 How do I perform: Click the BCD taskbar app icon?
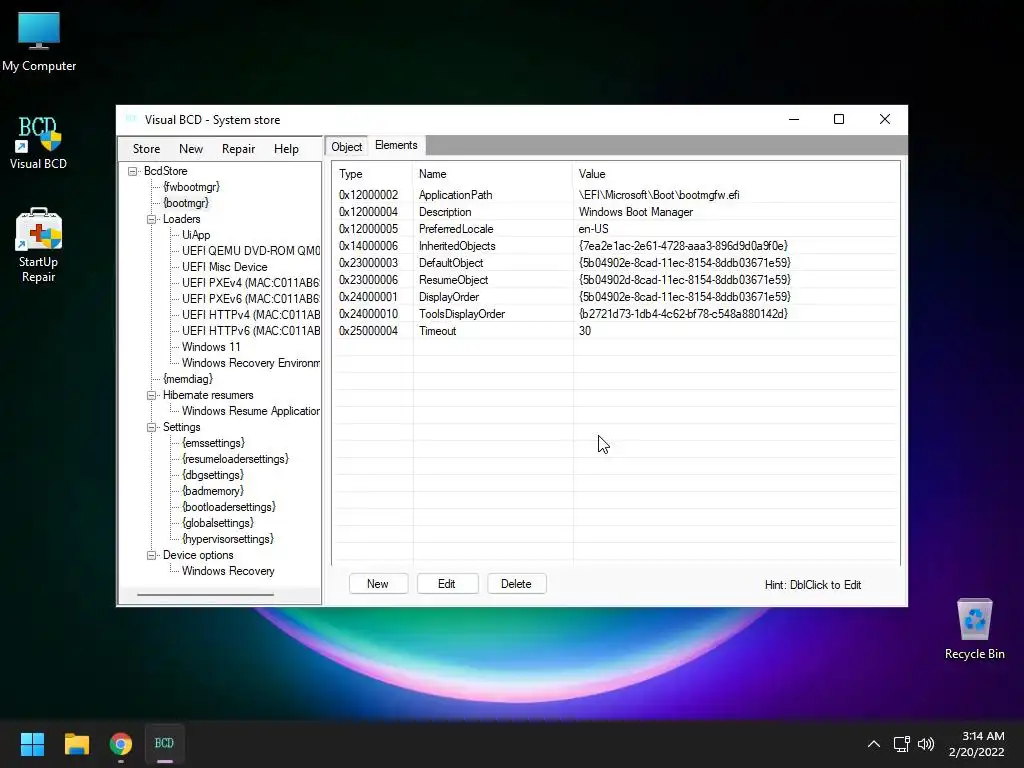coord(164,744)
